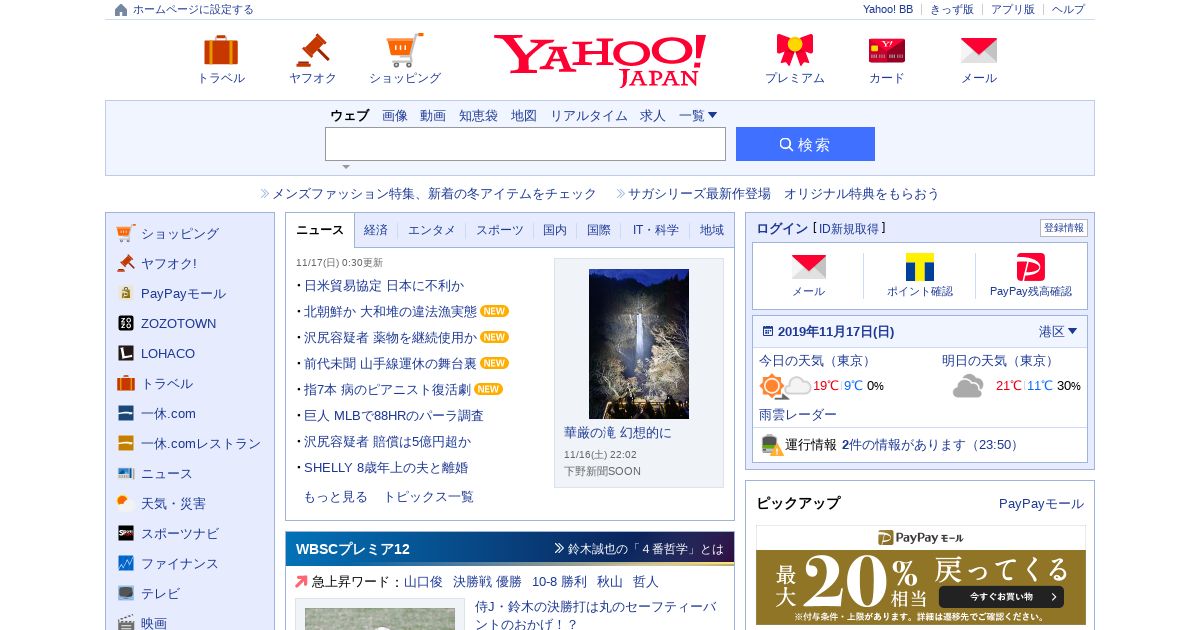Select the 動画 search type
The image size is (1200, 630).
click(433, 116)
